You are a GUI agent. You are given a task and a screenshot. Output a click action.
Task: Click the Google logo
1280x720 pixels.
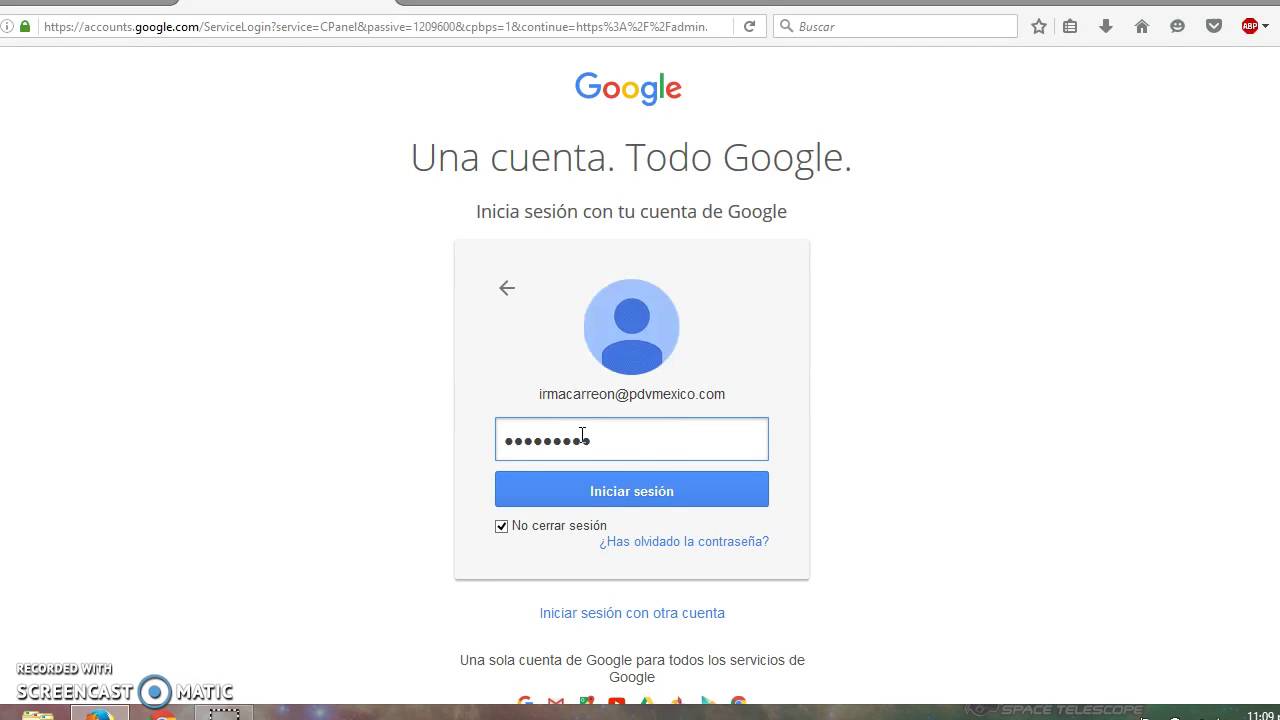click(x=629, y=89)
